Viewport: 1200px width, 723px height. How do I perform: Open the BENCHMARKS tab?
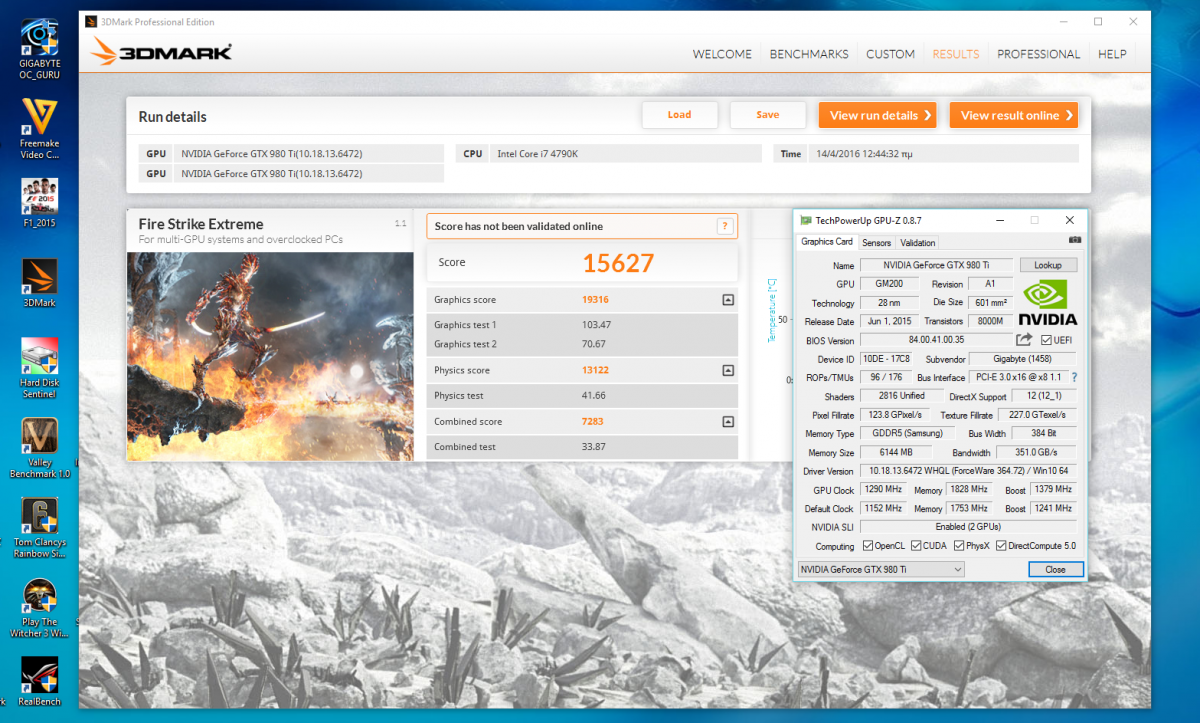coord(809,54)
